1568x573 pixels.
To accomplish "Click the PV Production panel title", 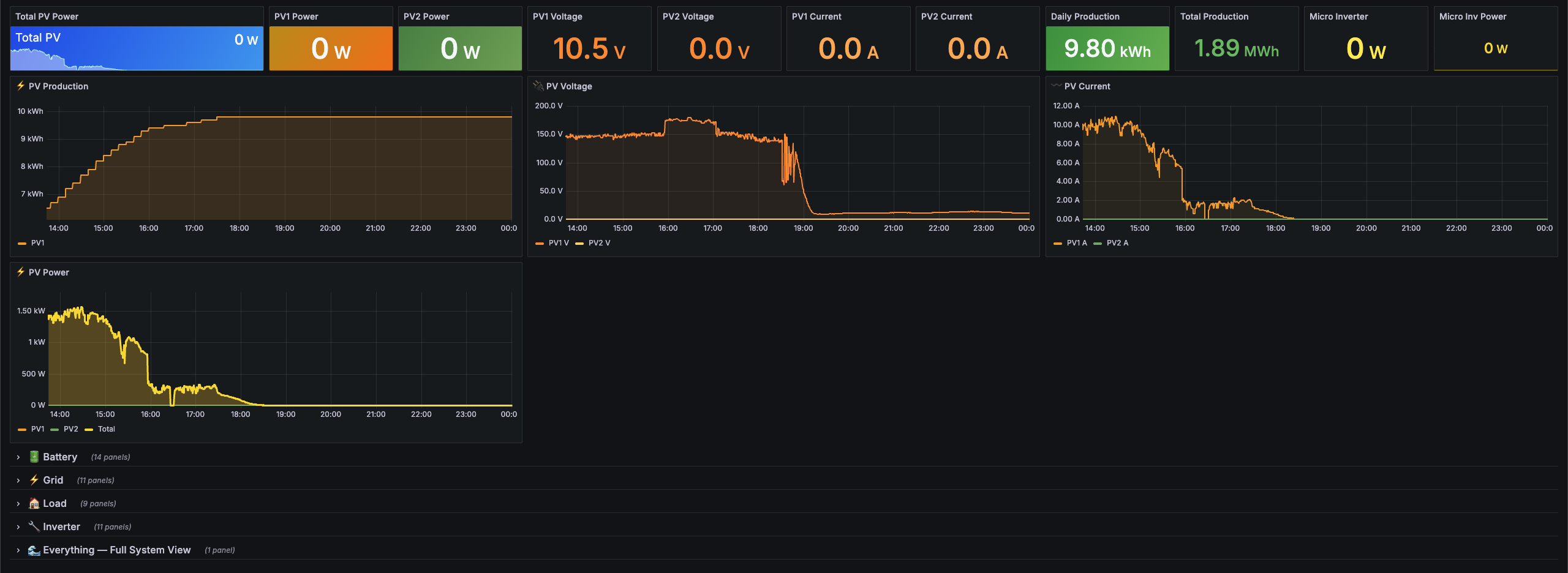I will (x=58, y=86).
